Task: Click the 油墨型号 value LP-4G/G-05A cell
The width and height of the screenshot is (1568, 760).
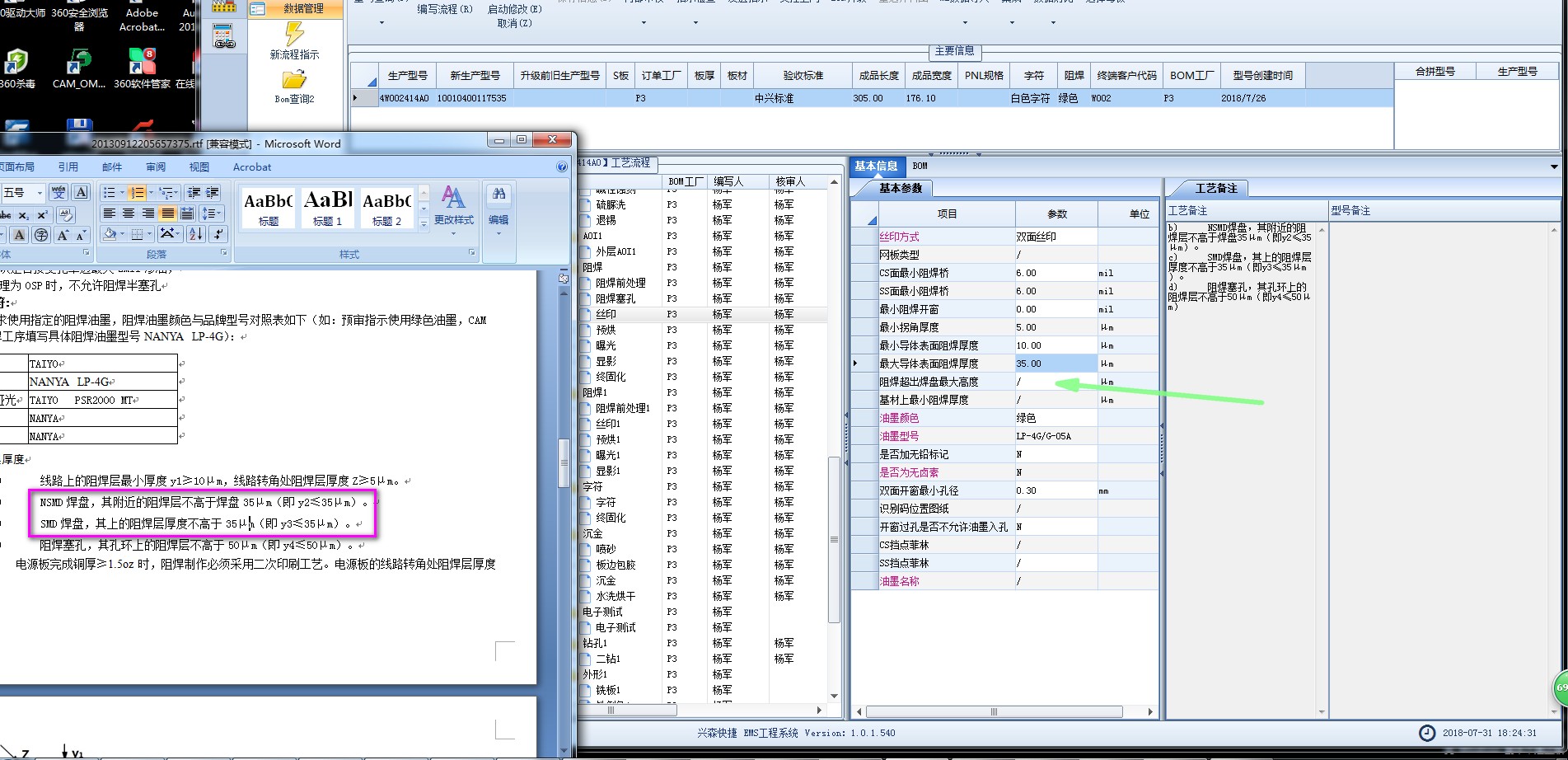Action: pyautogui.click(x=1056, y=436)
